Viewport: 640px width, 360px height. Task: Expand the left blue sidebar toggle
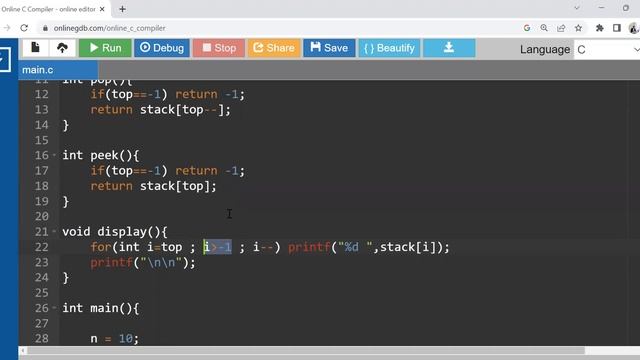[5, 60]
